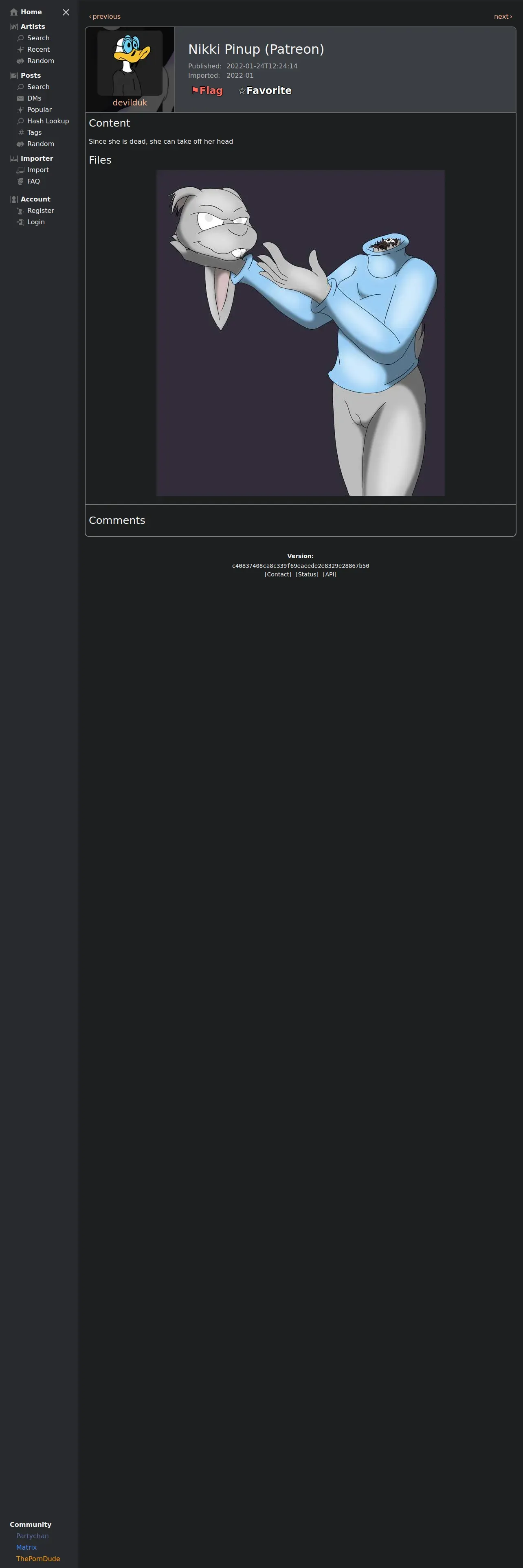Open the Contact footer link

278,575
